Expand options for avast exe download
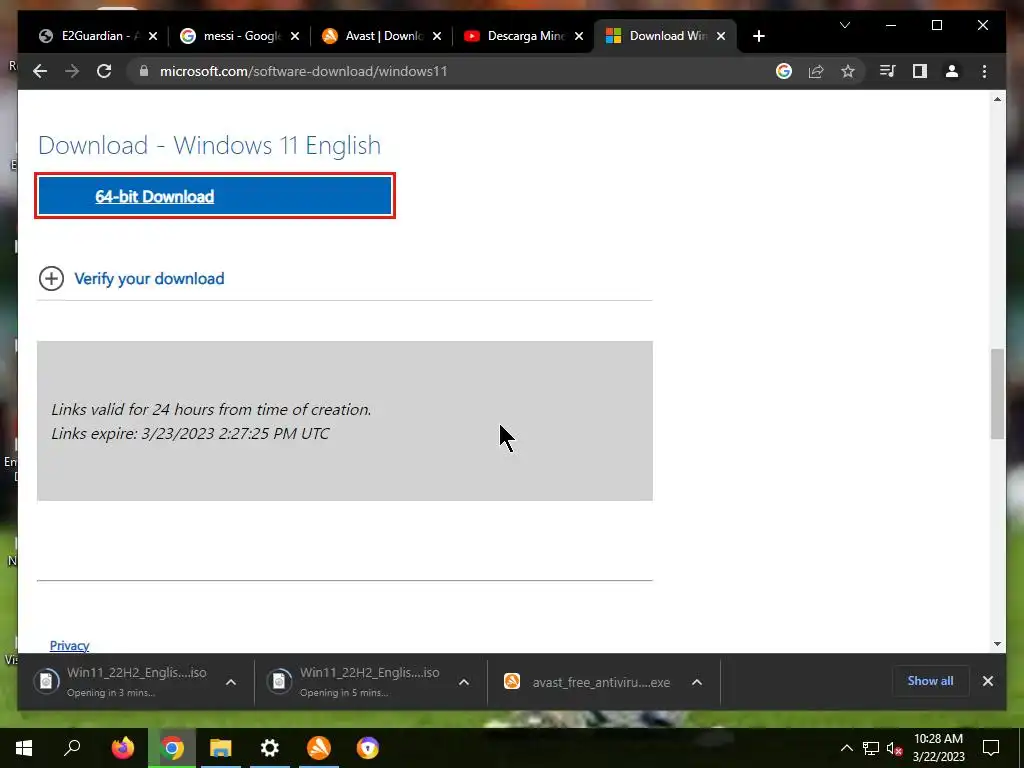Viewport: 1024px width, 768px height. [x=697, y=682]
